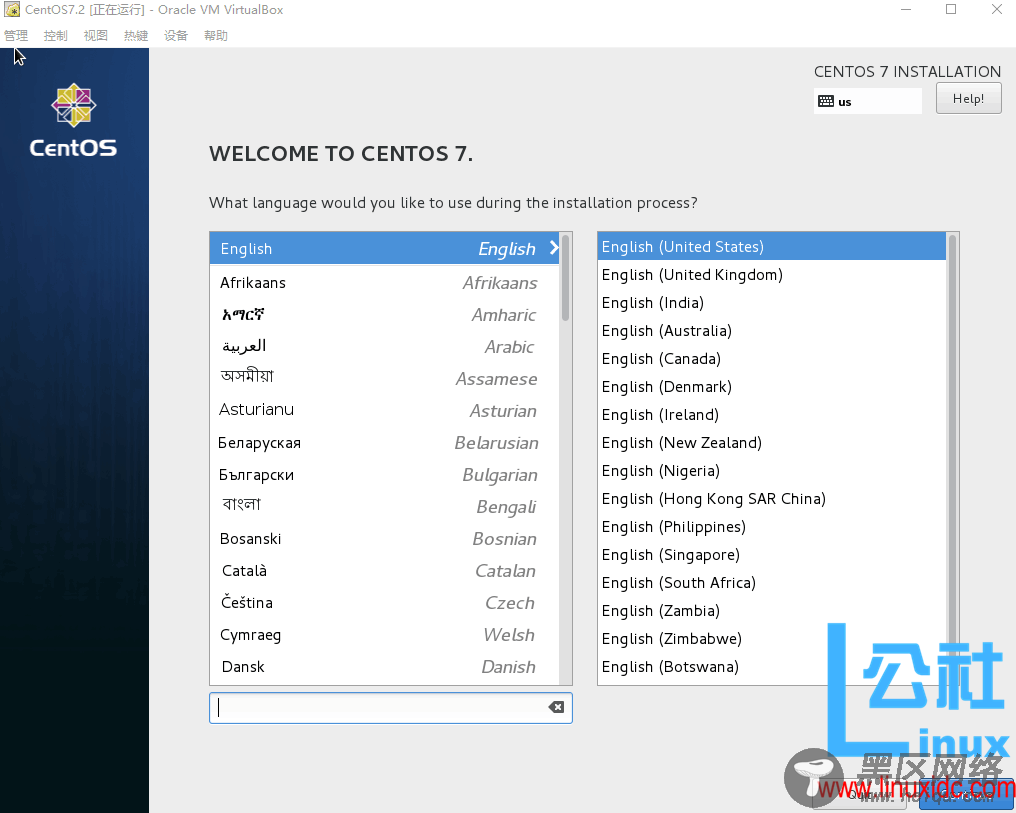1016x813 pixels.
Task: Select Bosanski in the language list
Action: (x=384, y=538)
